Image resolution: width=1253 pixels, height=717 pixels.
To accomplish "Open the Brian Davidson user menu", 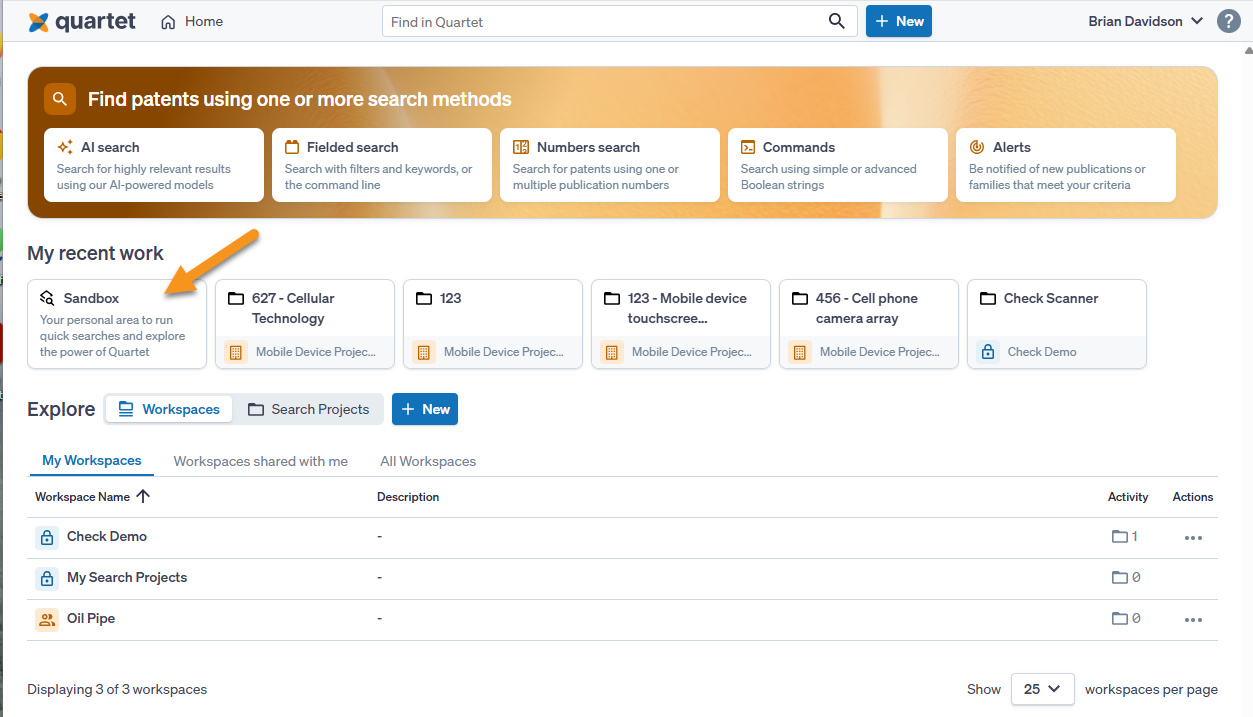I will [1146, 21].
